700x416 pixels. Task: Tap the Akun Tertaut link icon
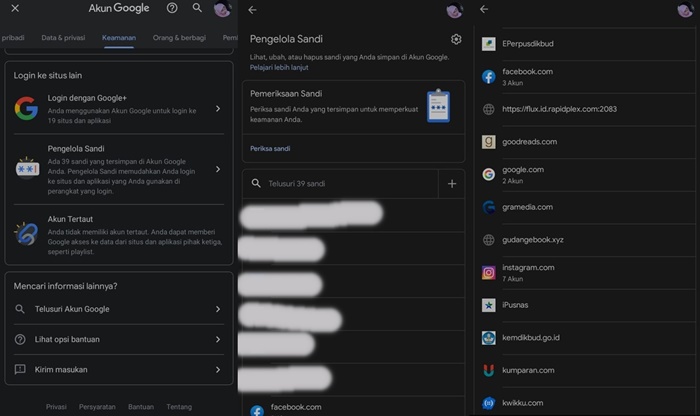(x=27, y=233)
